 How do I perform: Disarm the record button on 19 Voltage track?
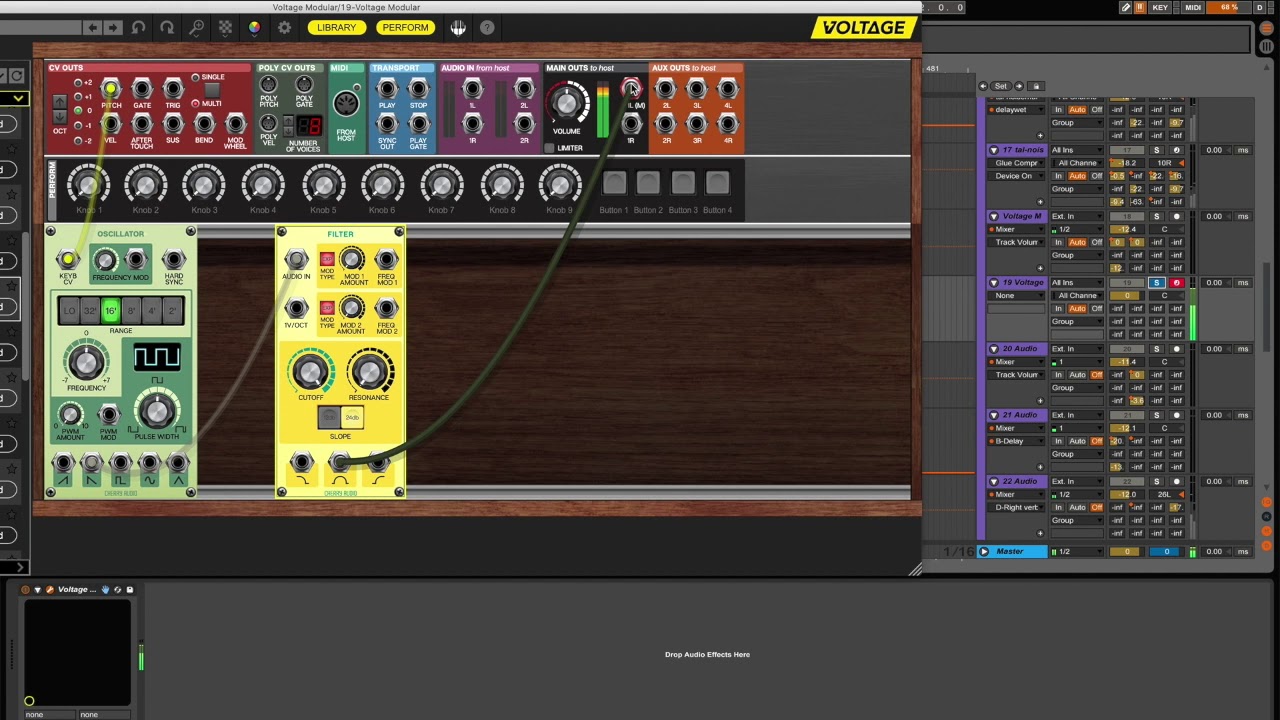coord(1176,283)
